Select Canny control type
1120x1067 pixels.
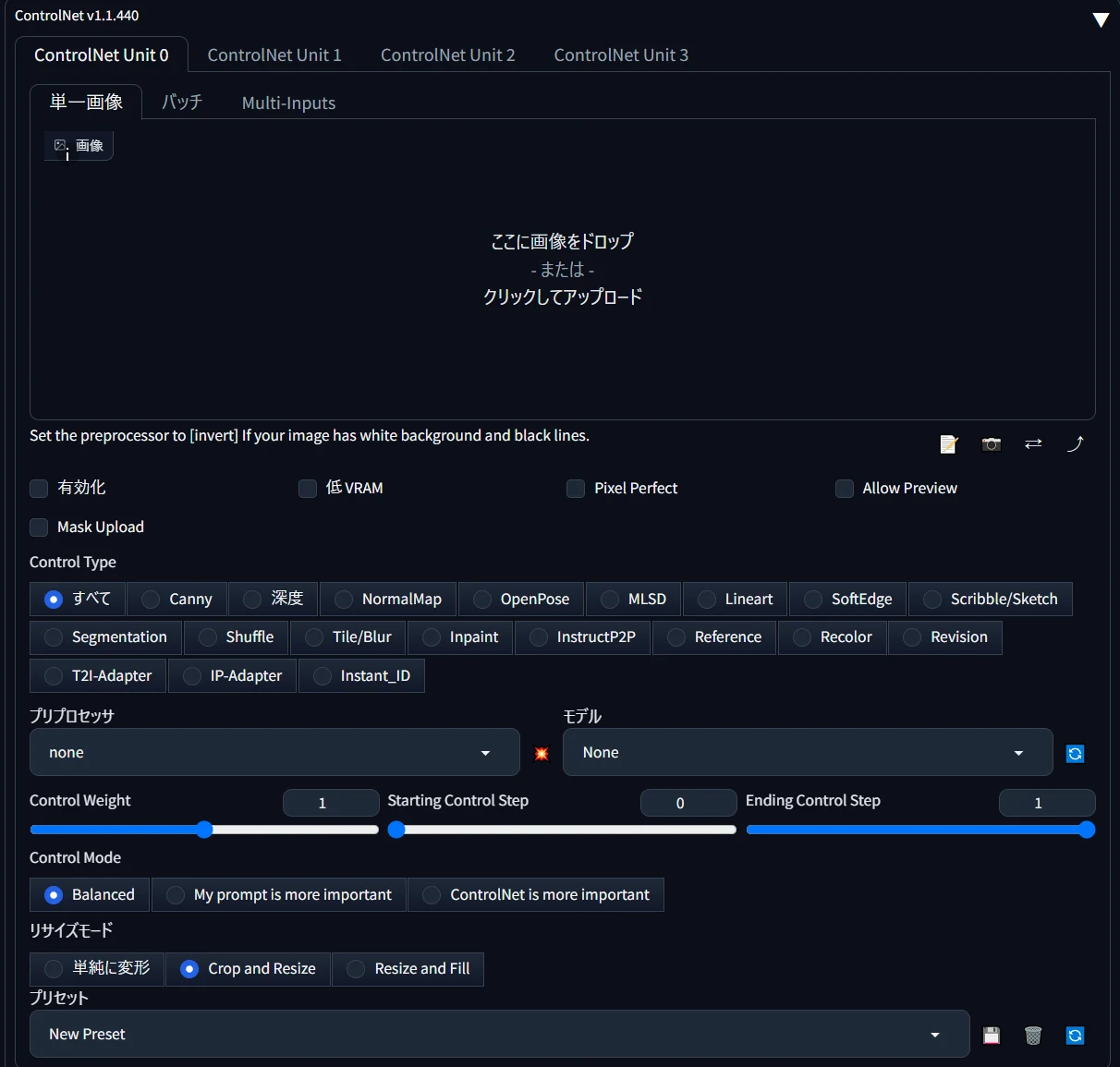pyautogui.click(x=177, y=599)
